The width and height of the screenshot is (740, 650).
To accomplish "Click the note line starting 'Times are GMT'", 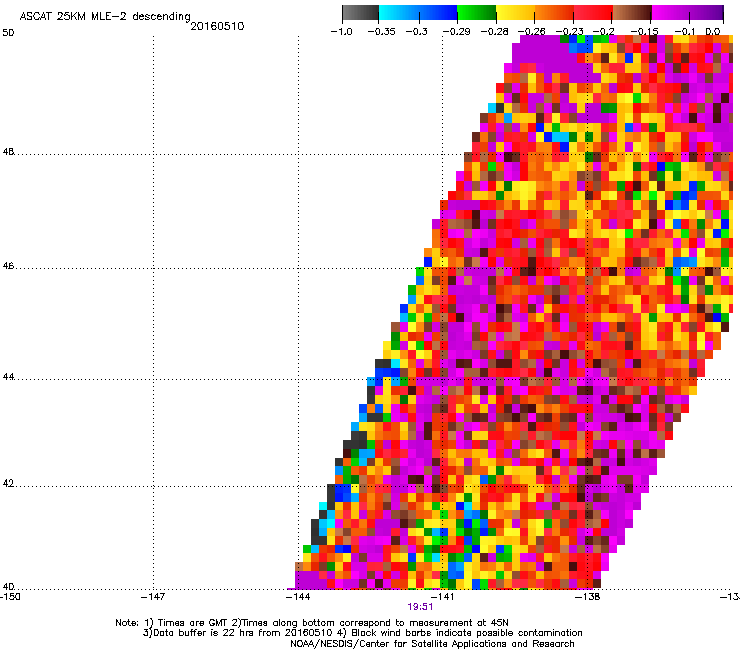I will click(312, 623).
